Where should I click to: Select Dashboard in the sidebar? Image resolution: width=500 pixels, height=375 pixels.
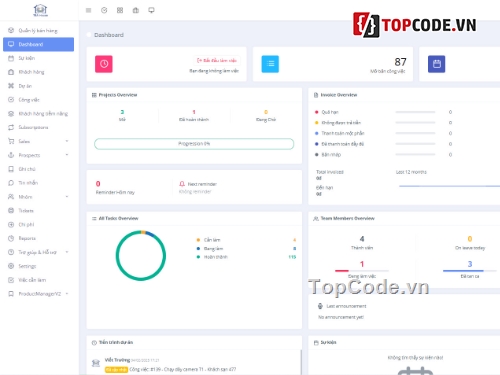click(38, 44)
